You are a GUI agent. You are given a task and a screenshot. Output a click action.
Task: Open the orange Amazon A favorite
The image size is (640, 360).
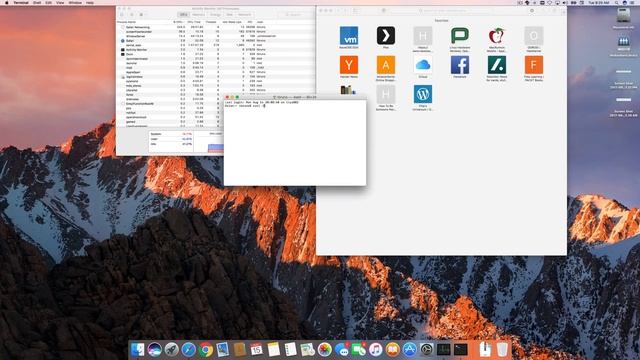[x=386, y=65]
